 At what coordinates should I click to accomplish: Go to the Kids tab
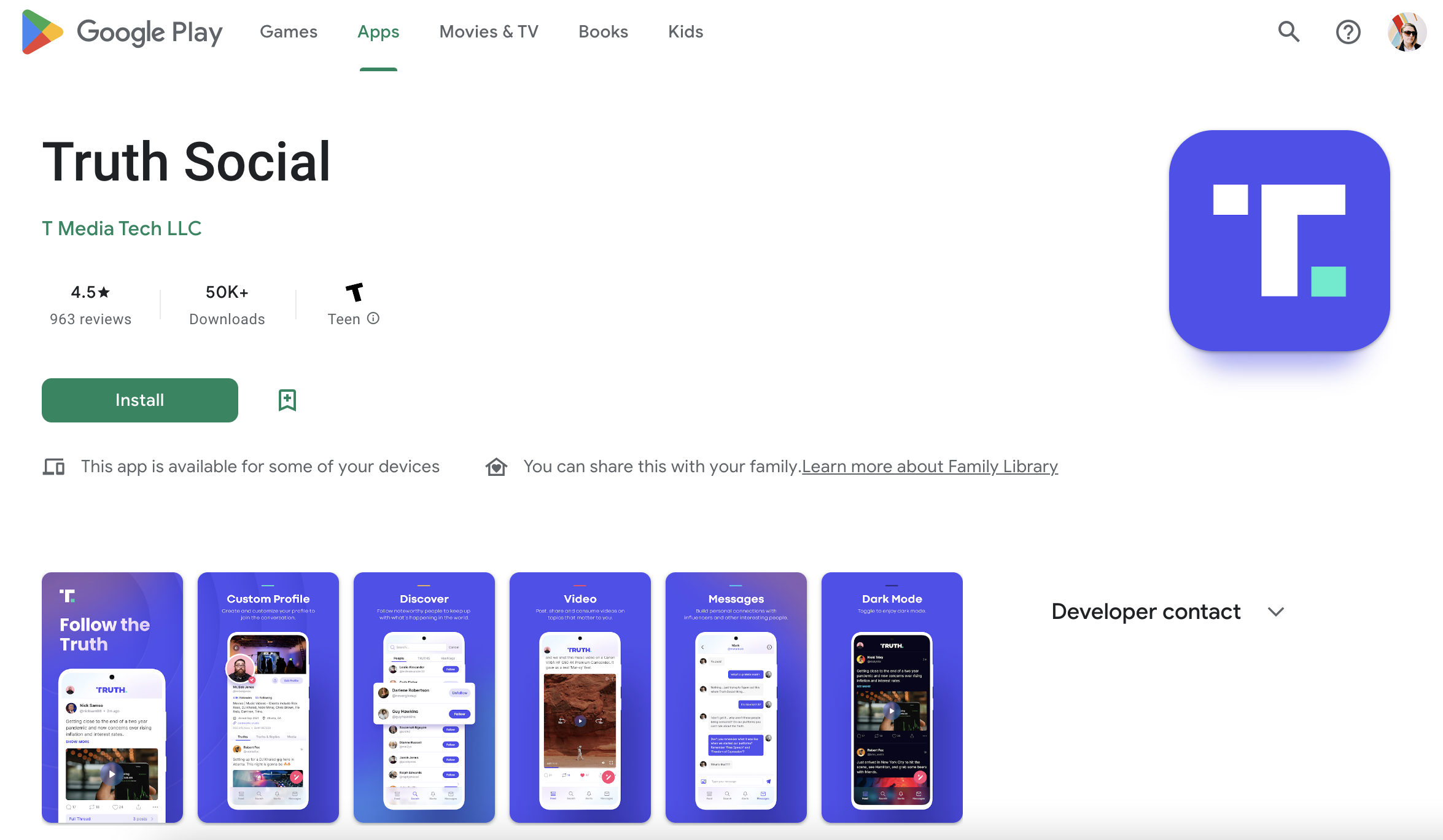pyautogui.click(x=685, y=32)
